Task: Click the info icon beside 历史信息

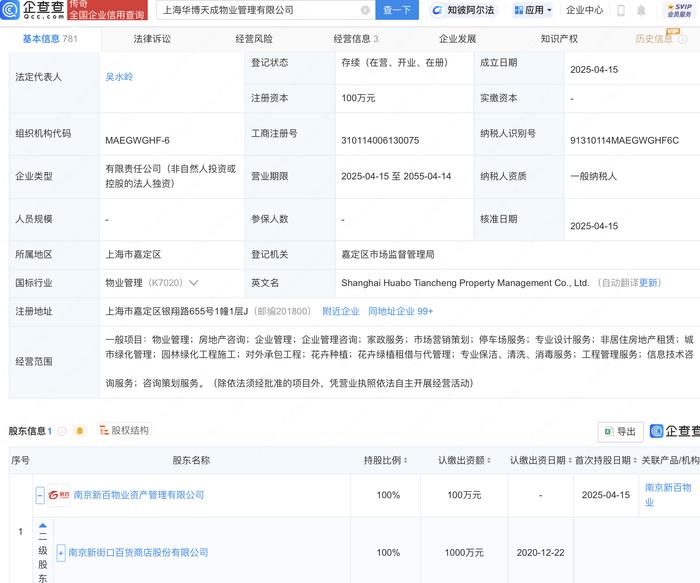Action: coord(683,39)
